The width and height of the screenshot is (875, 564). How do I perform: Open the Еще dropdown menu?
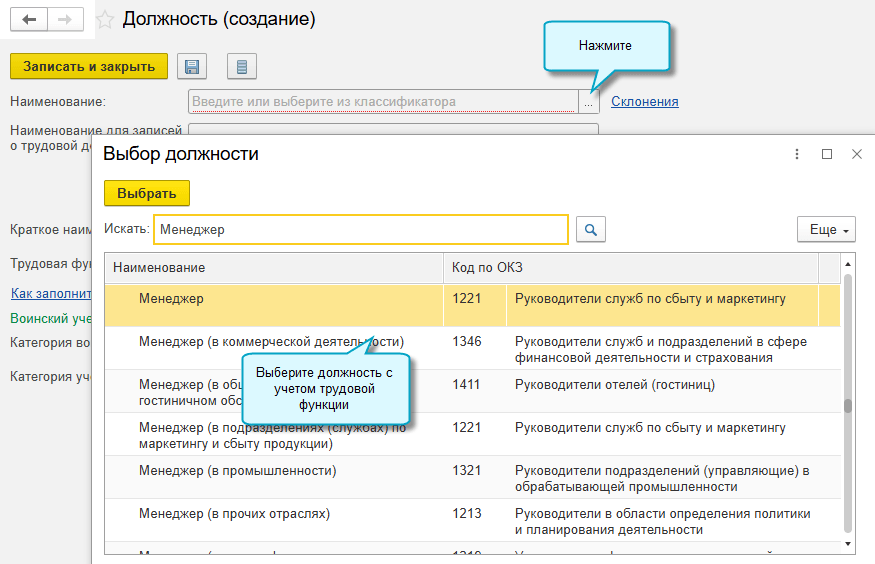(826, 230)
